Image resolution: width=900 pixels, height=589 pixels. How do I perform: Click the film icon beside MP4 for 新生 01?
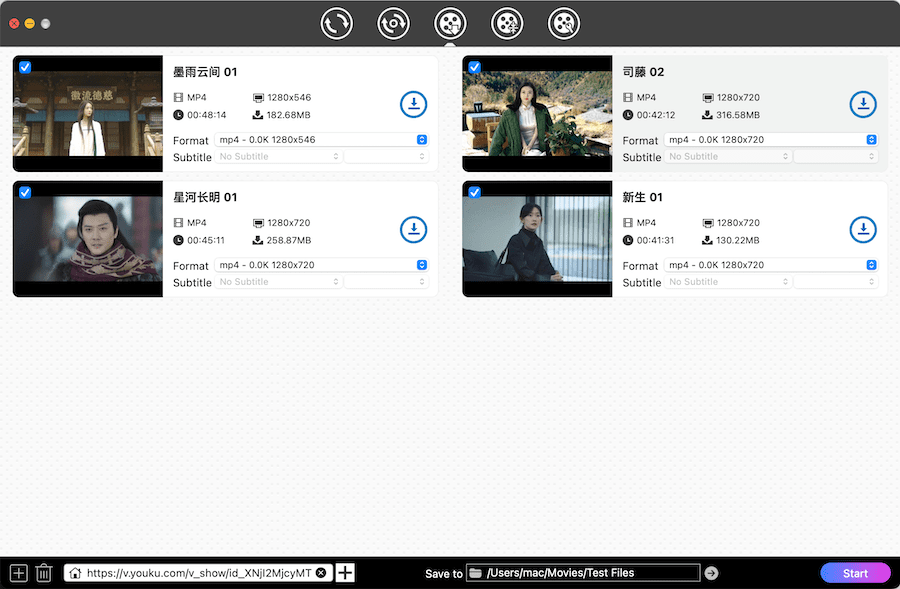628,223
